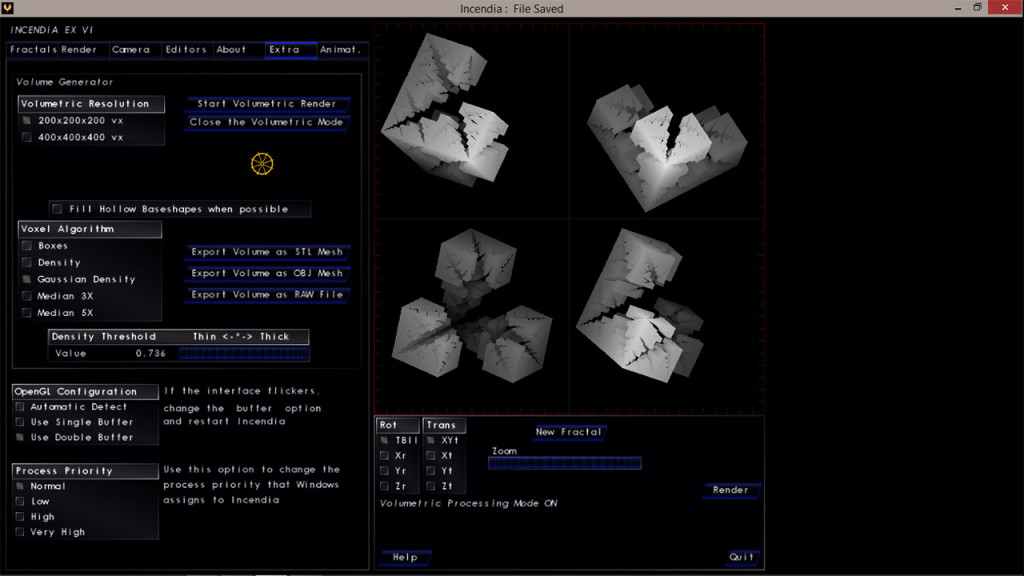Click the Incendia app icon in title bar
This screenshot has width=1024, height=576.
(x=7, y=8)
